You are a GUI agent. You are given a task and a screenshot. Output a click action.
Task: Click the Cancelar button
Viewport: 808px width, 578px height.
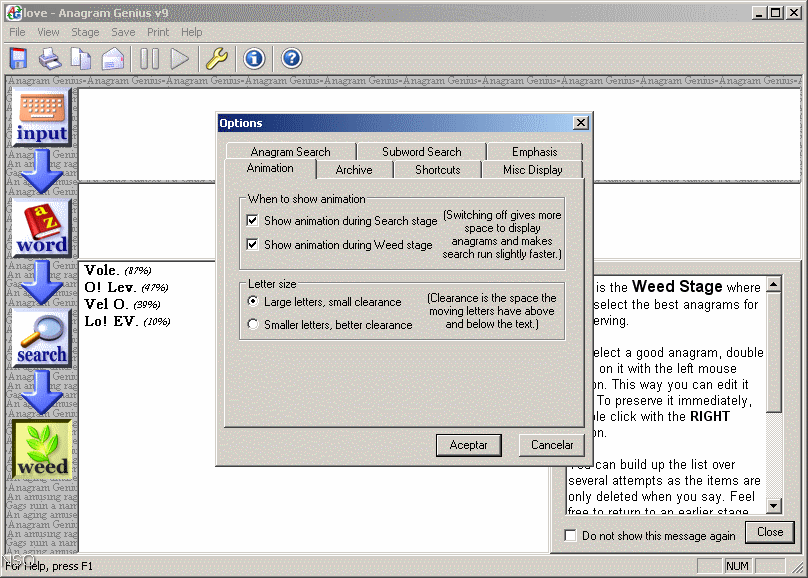tap(552, 445)
